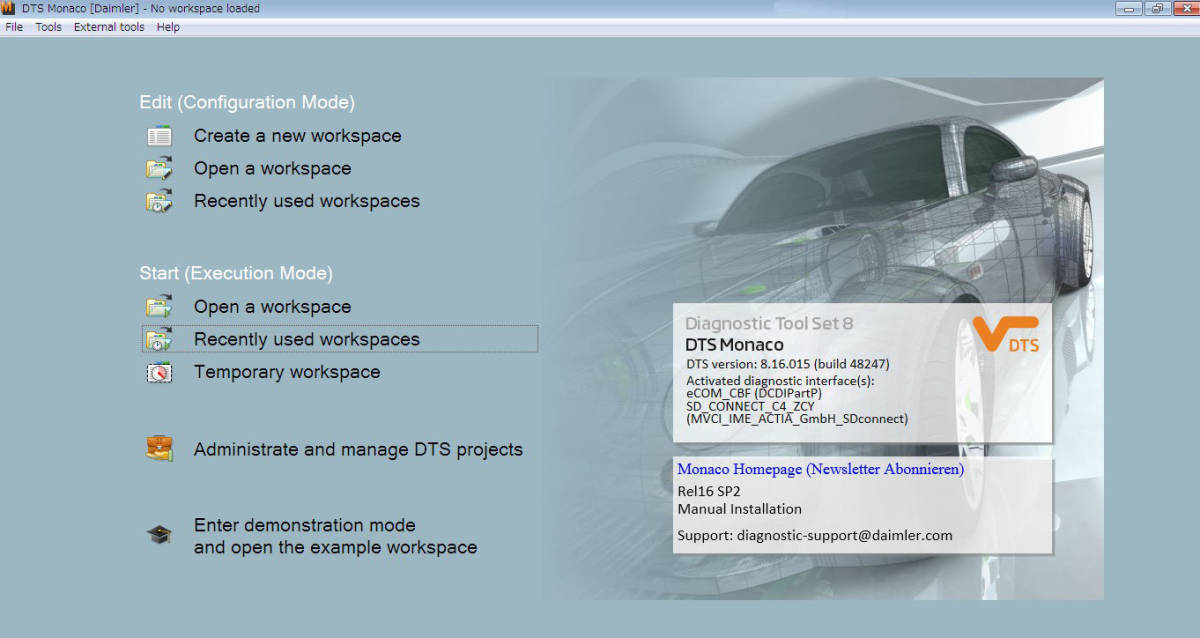
Task: Click the Create a new workspace icon
Action: click(x=159, y=136)
